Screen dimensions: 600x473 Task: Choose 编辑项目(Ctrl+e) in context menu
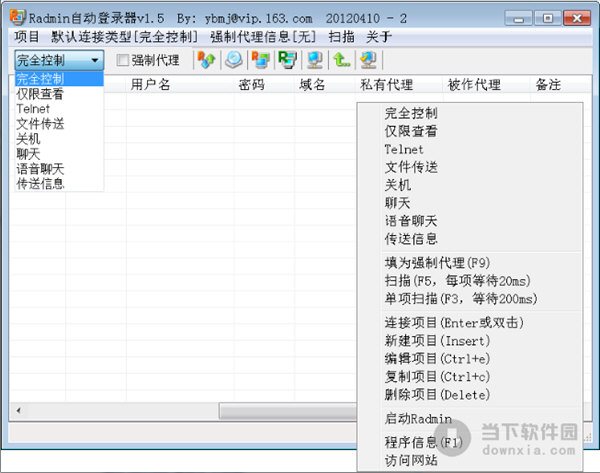pos(470,359)
